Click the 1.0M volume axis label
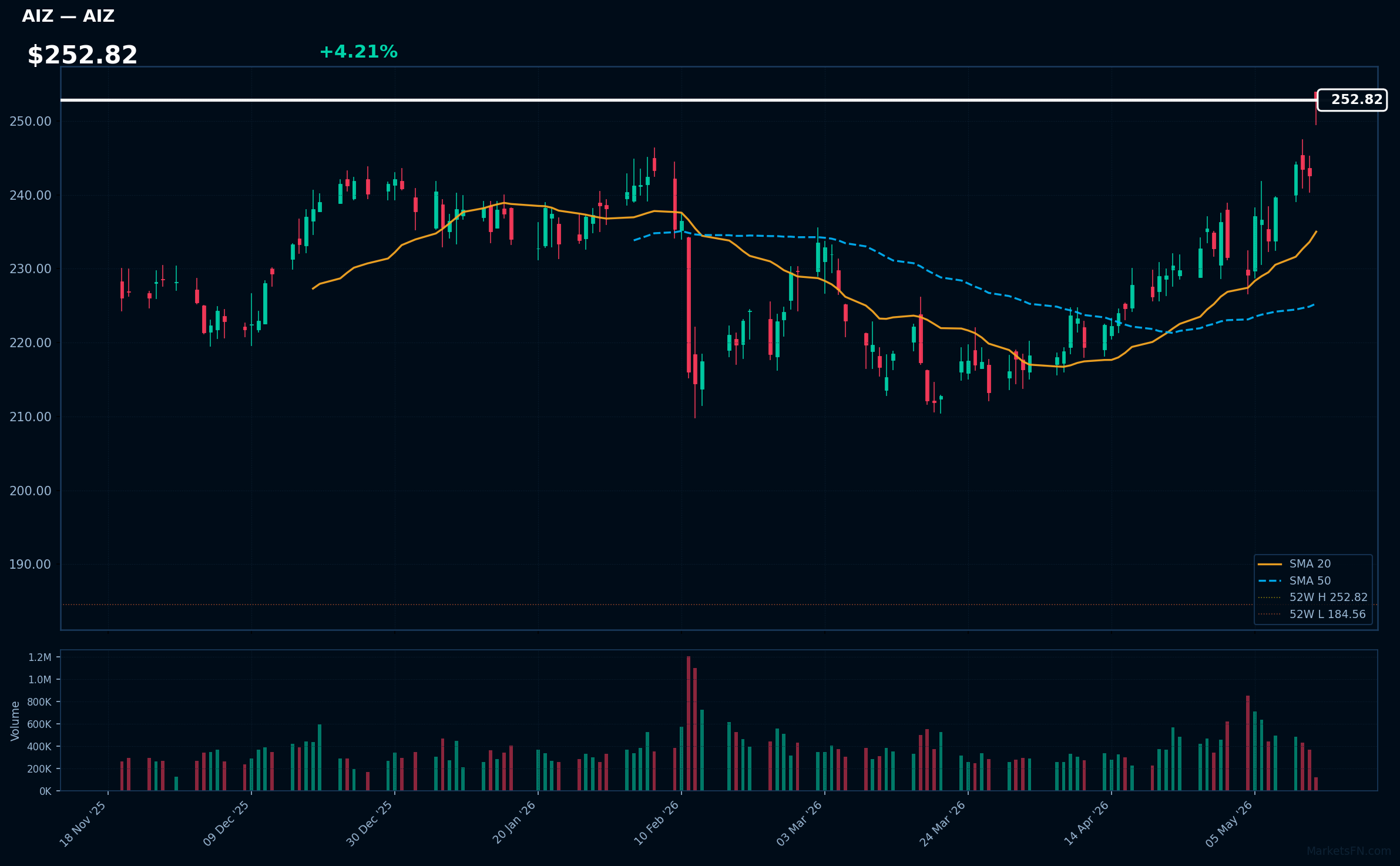The height and width of the screenshot is (866, 1400). coord(40,680)
